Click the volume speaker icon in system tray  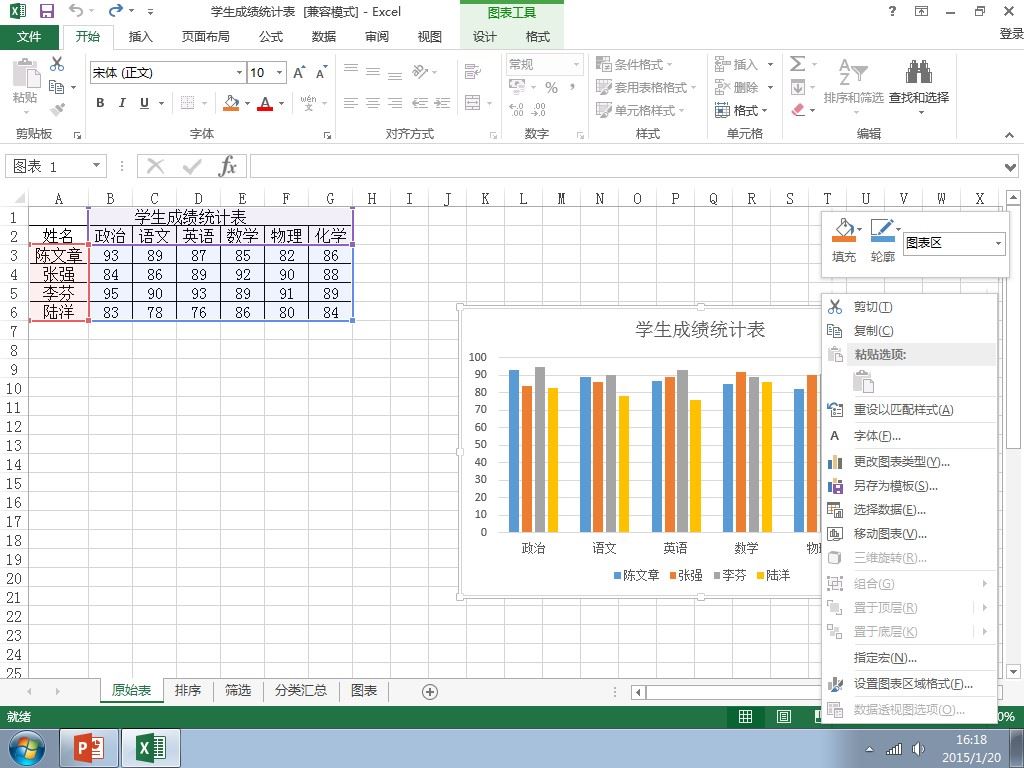pyautogui.click(x=918, y=749)
